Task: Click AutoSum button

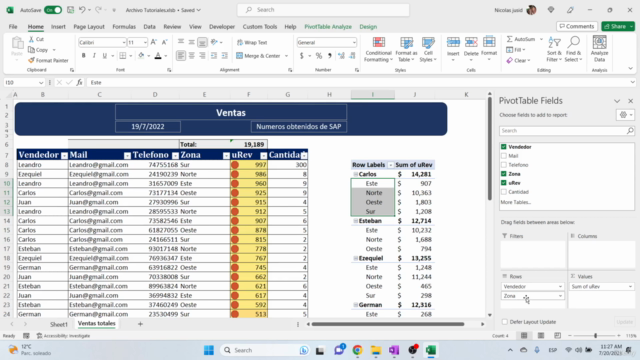Action: (x=521, y=39)
